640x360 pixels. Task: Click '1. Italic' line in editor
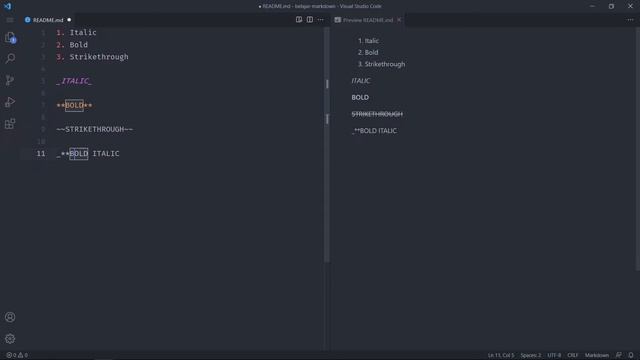(x=76, y=33)
